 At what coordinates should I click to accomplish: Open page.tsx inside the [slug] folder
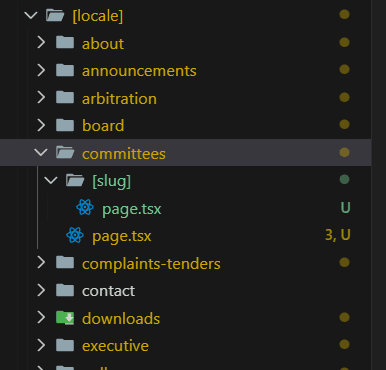pos(132,209)
